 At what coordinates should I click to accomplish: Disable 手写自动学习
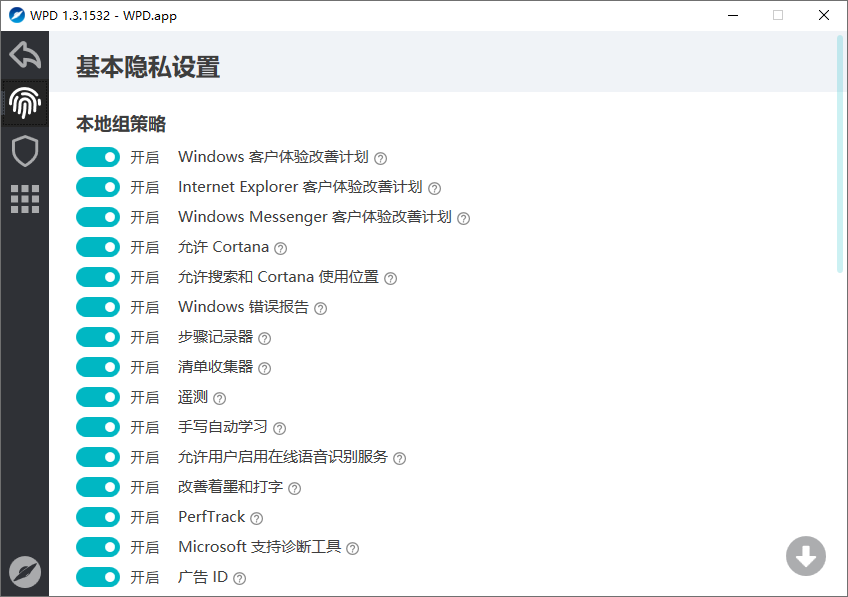point(97,427)
